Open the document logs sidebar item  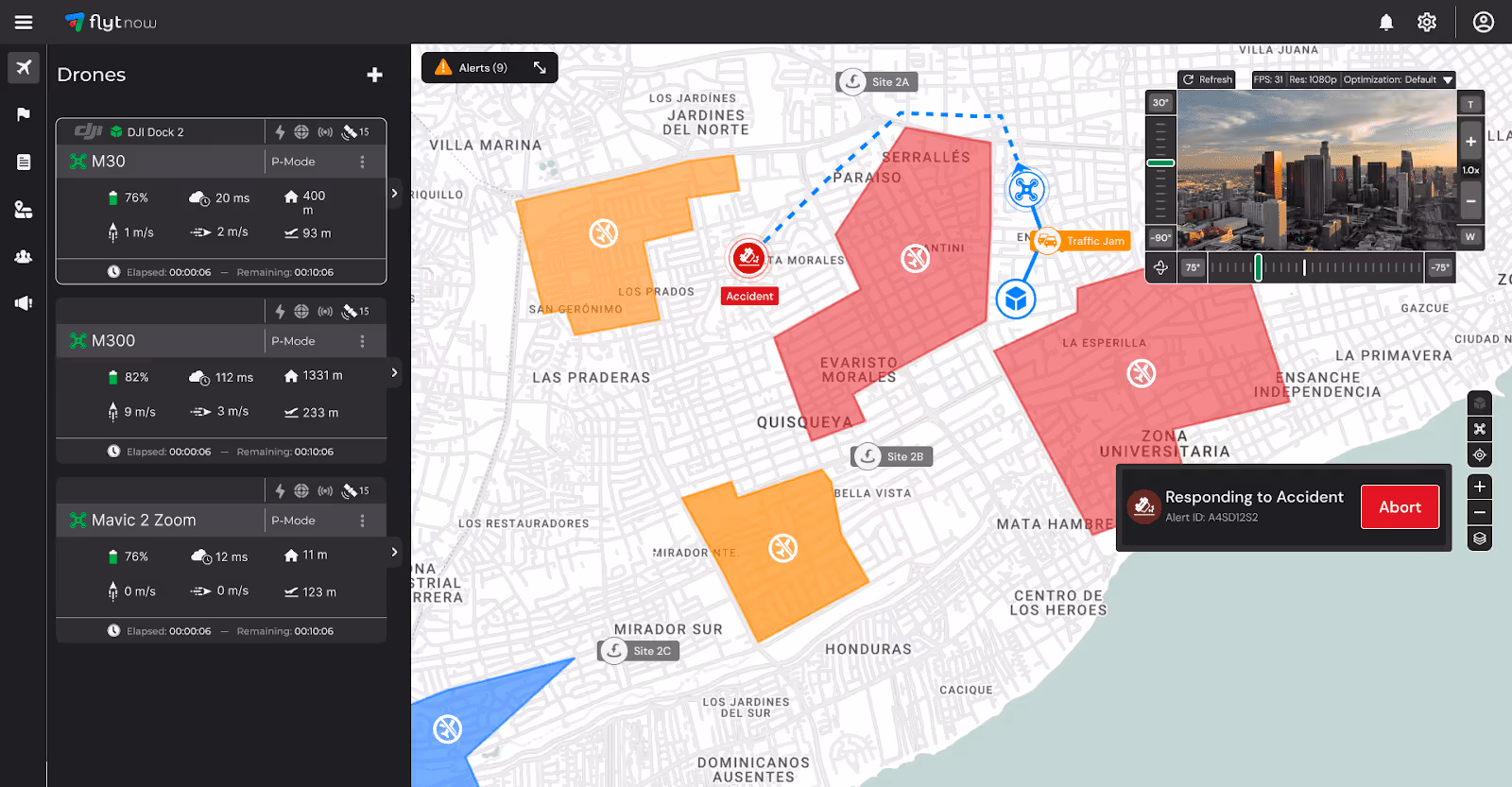(24, 162)
